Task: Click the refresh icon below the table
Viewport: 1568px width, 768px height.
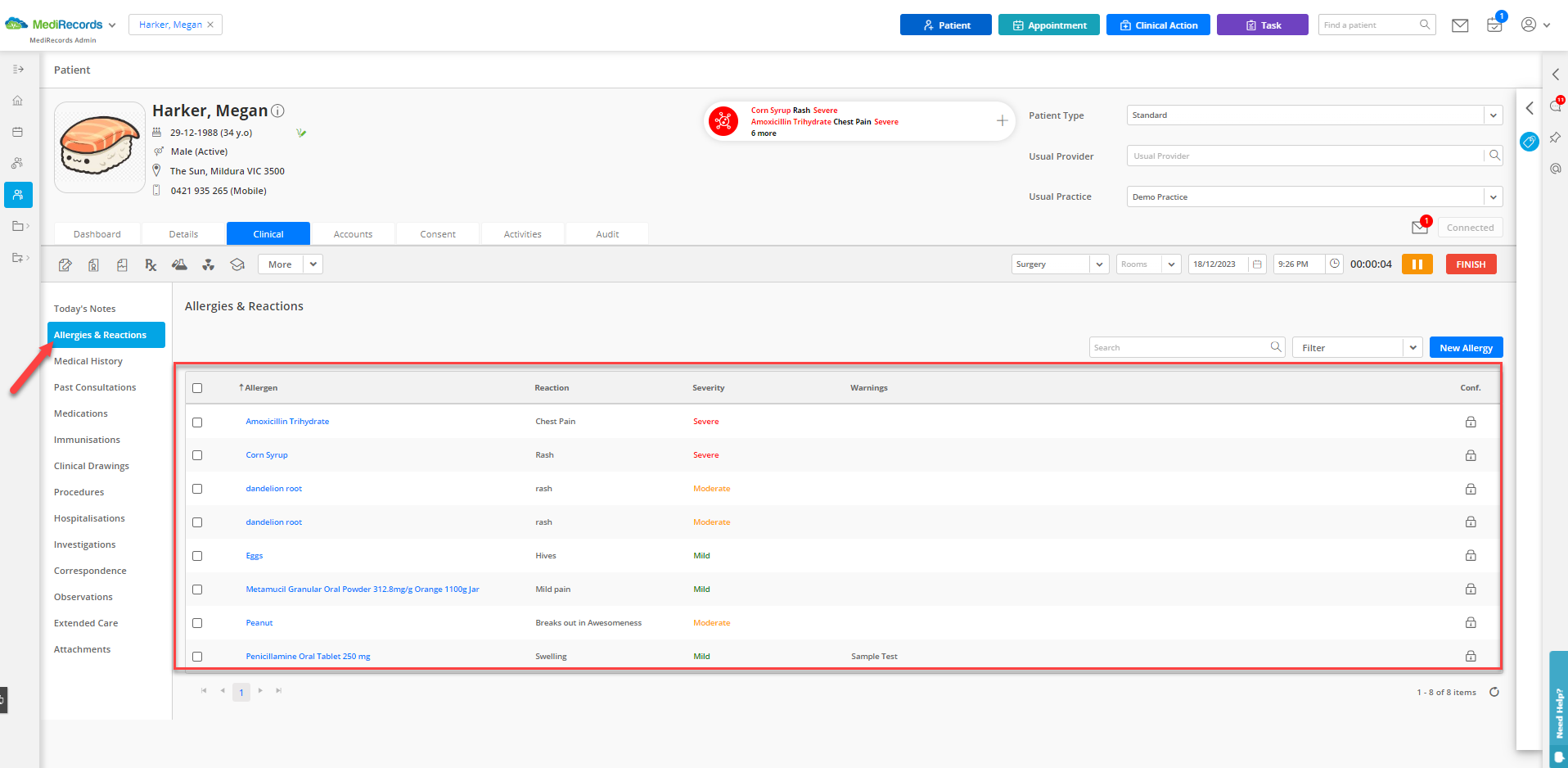Action: tap(1494, 692)
